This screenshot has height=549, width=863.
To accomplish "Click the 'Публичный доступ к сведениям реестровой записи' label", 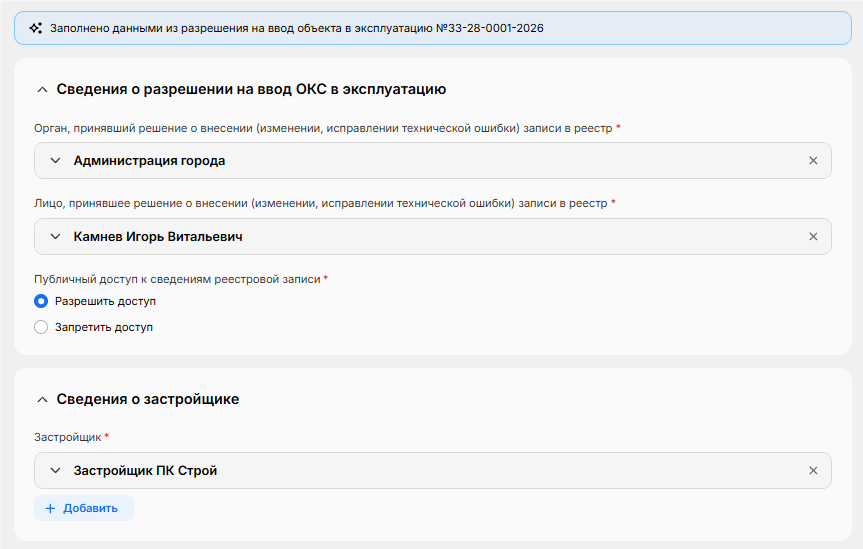I will 177,279.
